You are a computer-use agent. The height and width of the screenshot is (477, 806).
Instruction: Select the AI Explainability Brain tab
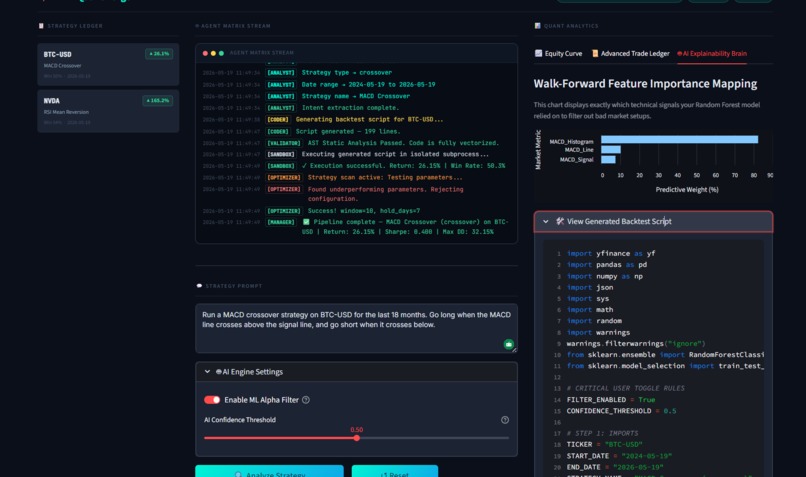tap(712, 53)
